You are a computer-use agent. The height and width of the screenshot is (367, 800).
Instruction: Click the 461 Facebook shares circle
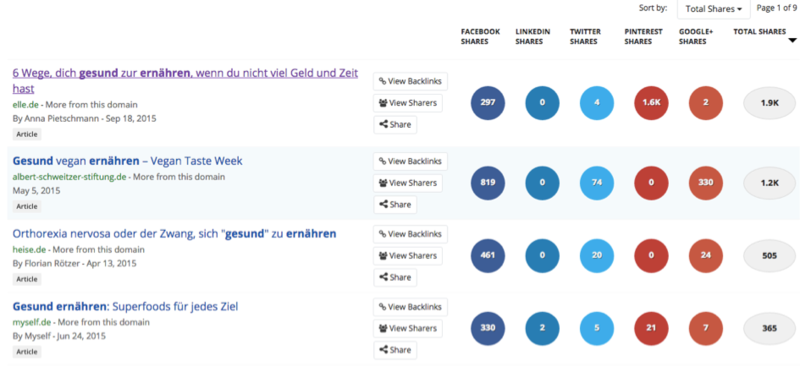point(488,256)
